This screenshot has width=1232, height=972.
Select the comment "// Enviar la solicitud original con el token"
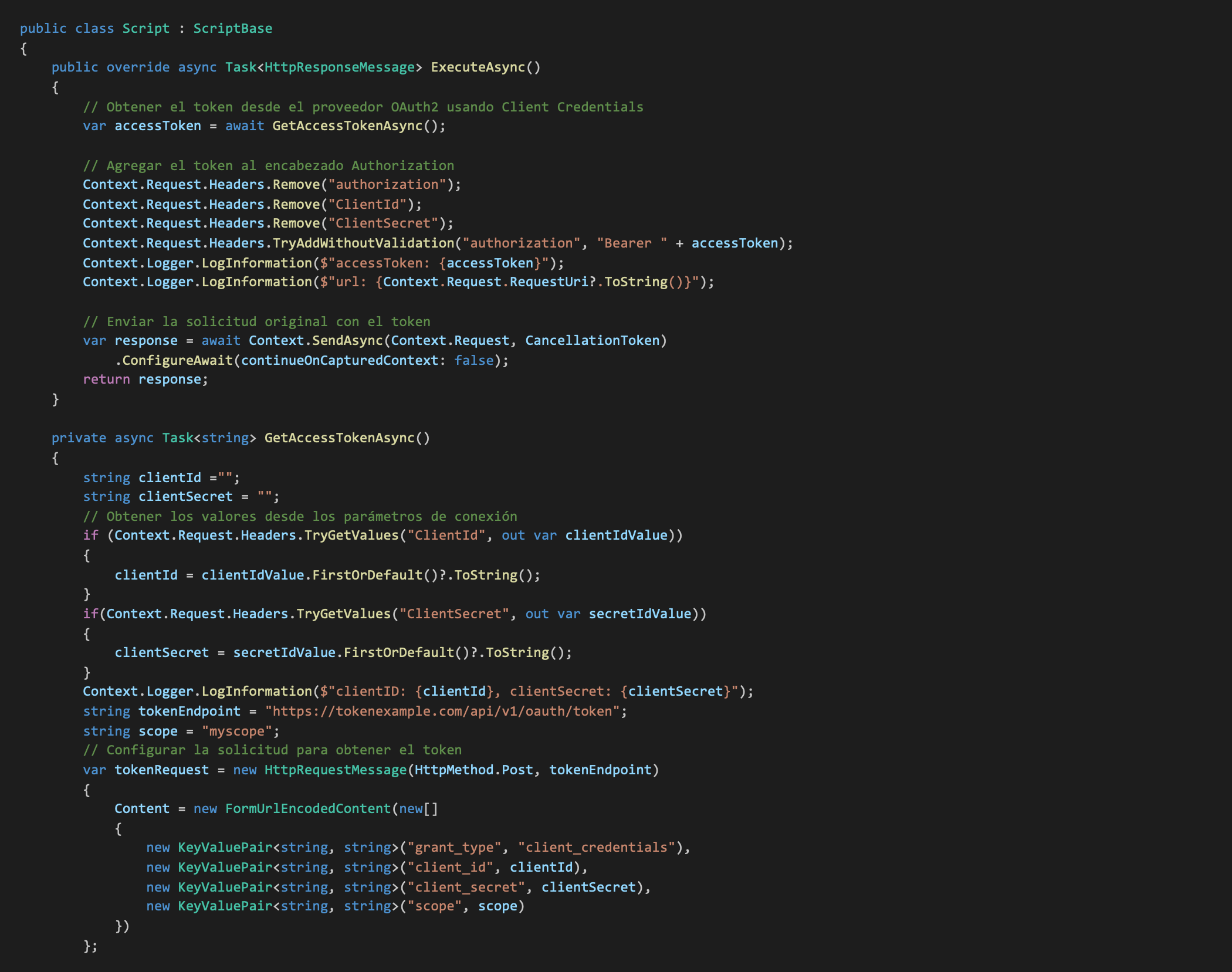point(257,321)
